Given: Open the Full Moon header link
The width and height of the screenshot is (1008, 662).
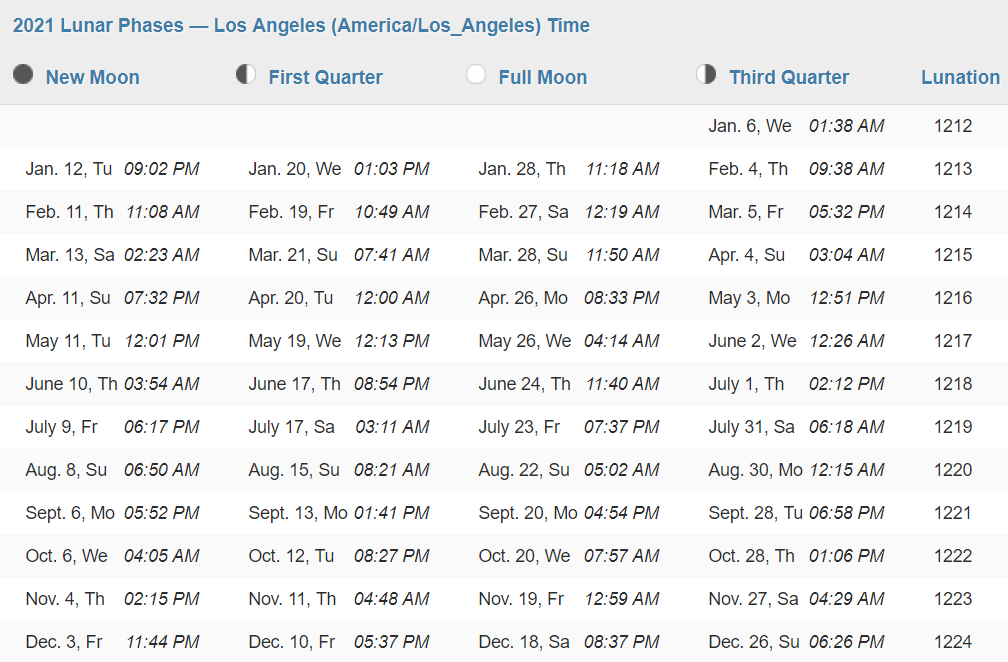Looking at the screenshot, I should point(543,77).
